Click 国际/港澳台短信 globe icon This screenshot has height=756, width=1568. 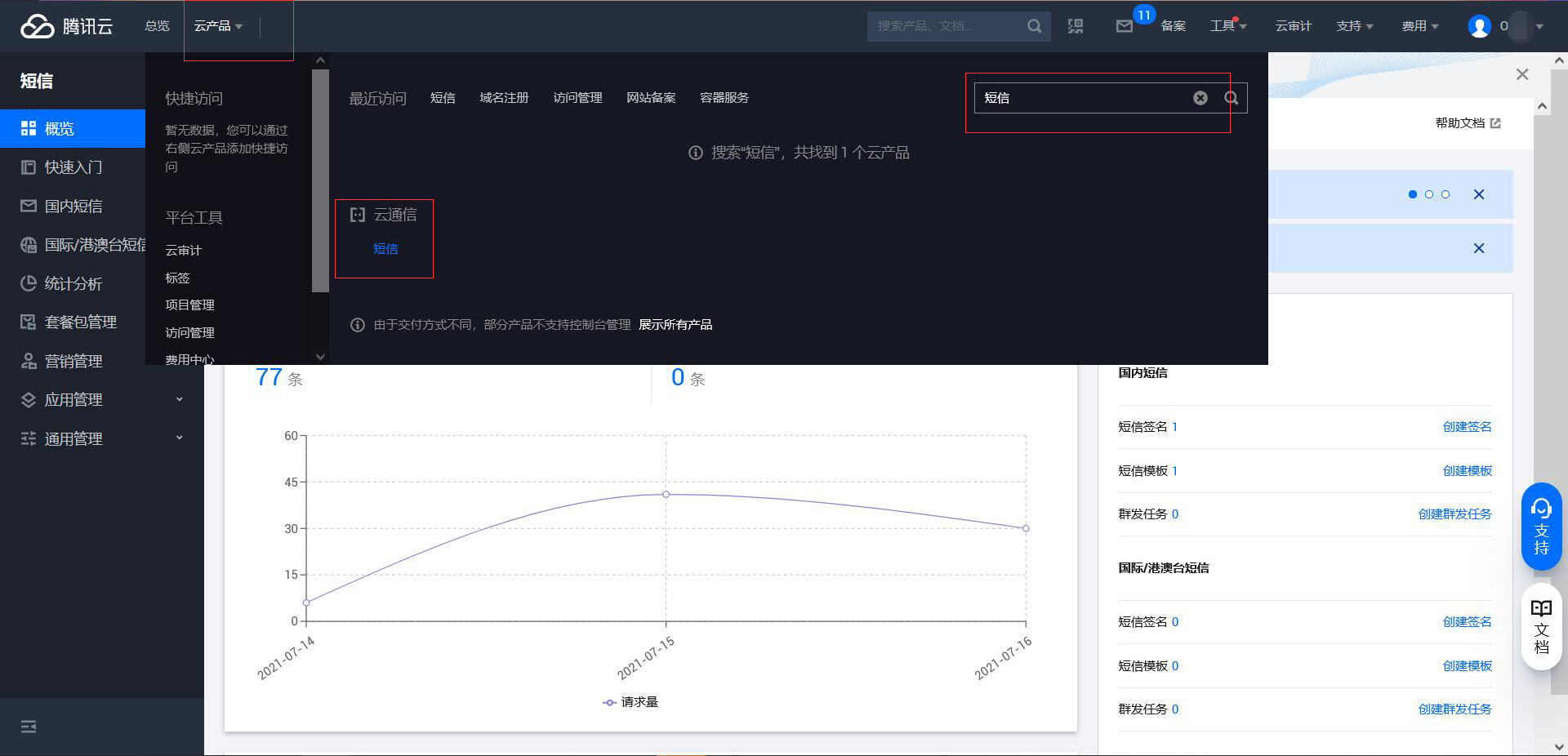pyautogui.click(x=29, y=245)
